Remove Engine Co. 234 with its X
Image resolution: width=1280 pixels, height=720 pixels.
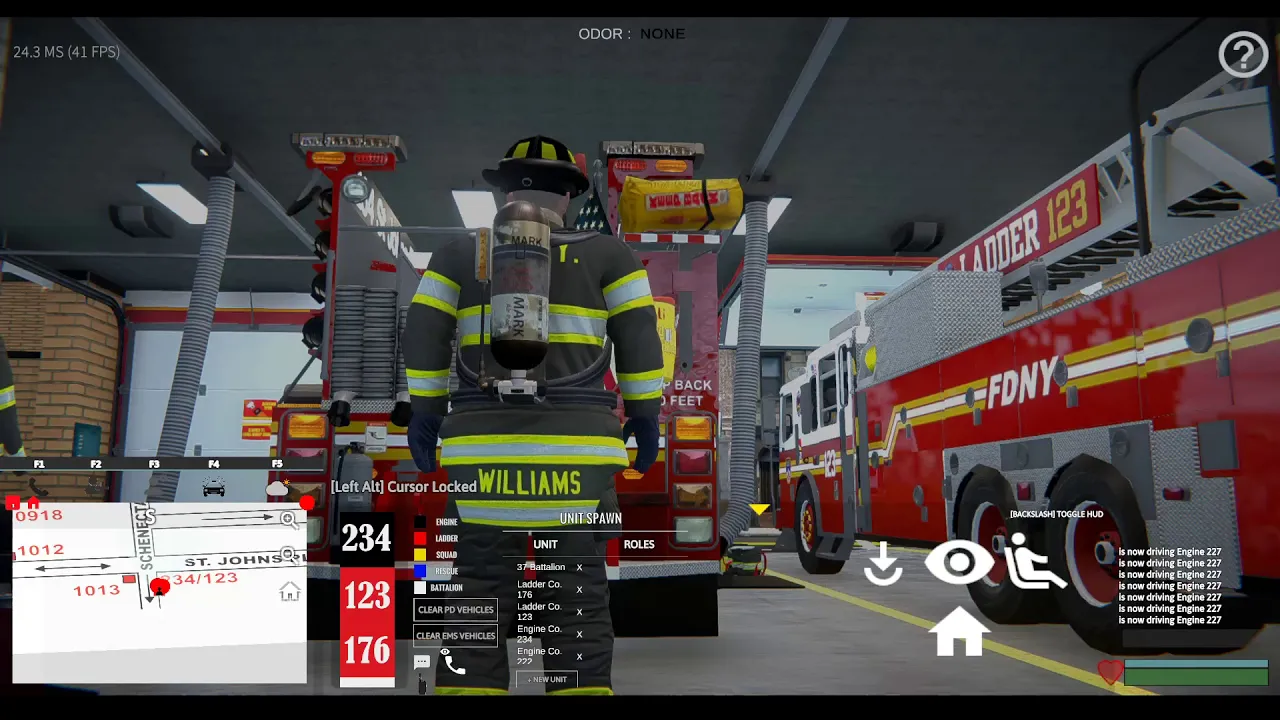[x=579, y=634]
